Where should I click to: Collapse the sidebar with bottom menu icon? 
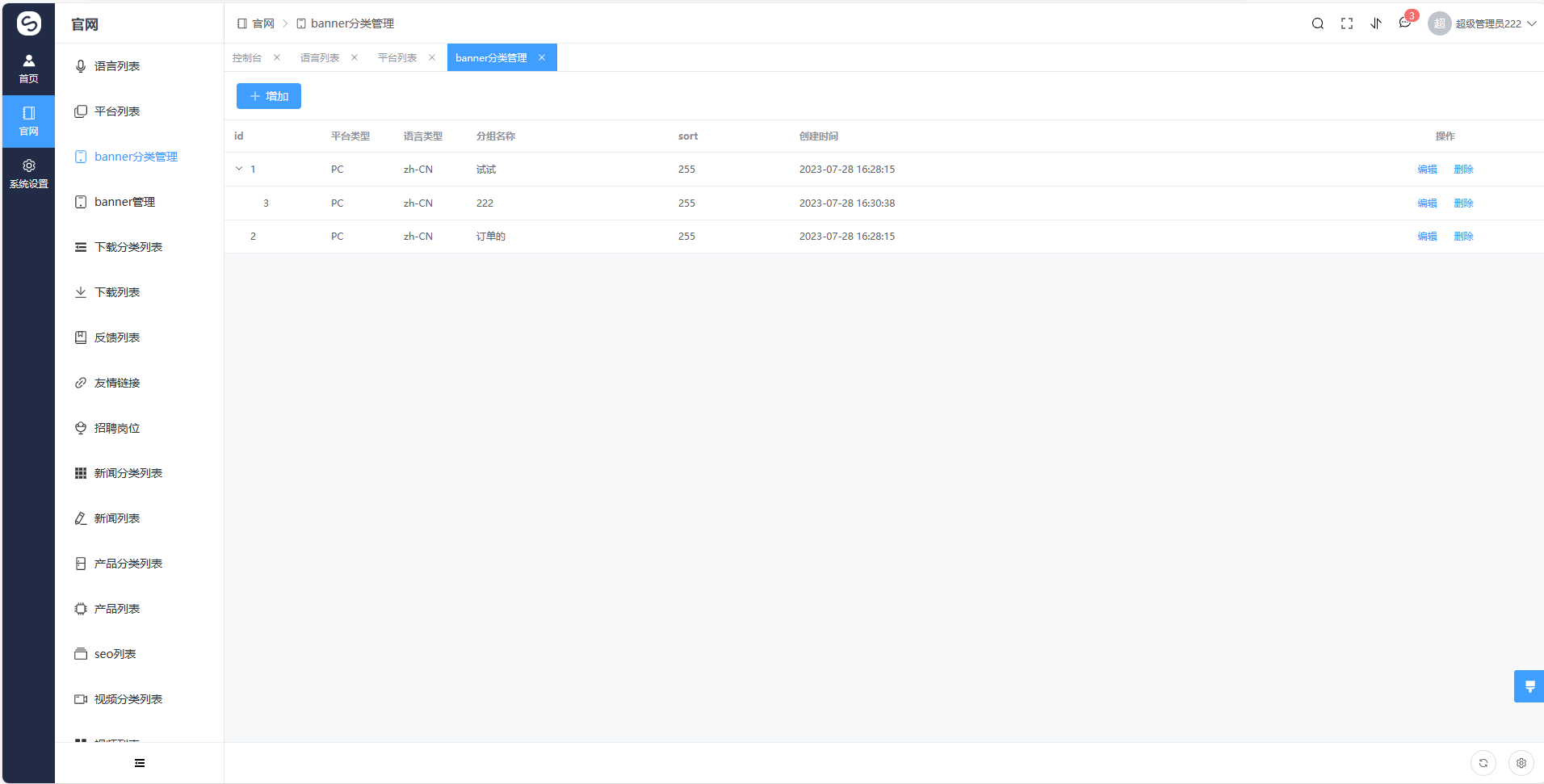click(x=140, y=763)
